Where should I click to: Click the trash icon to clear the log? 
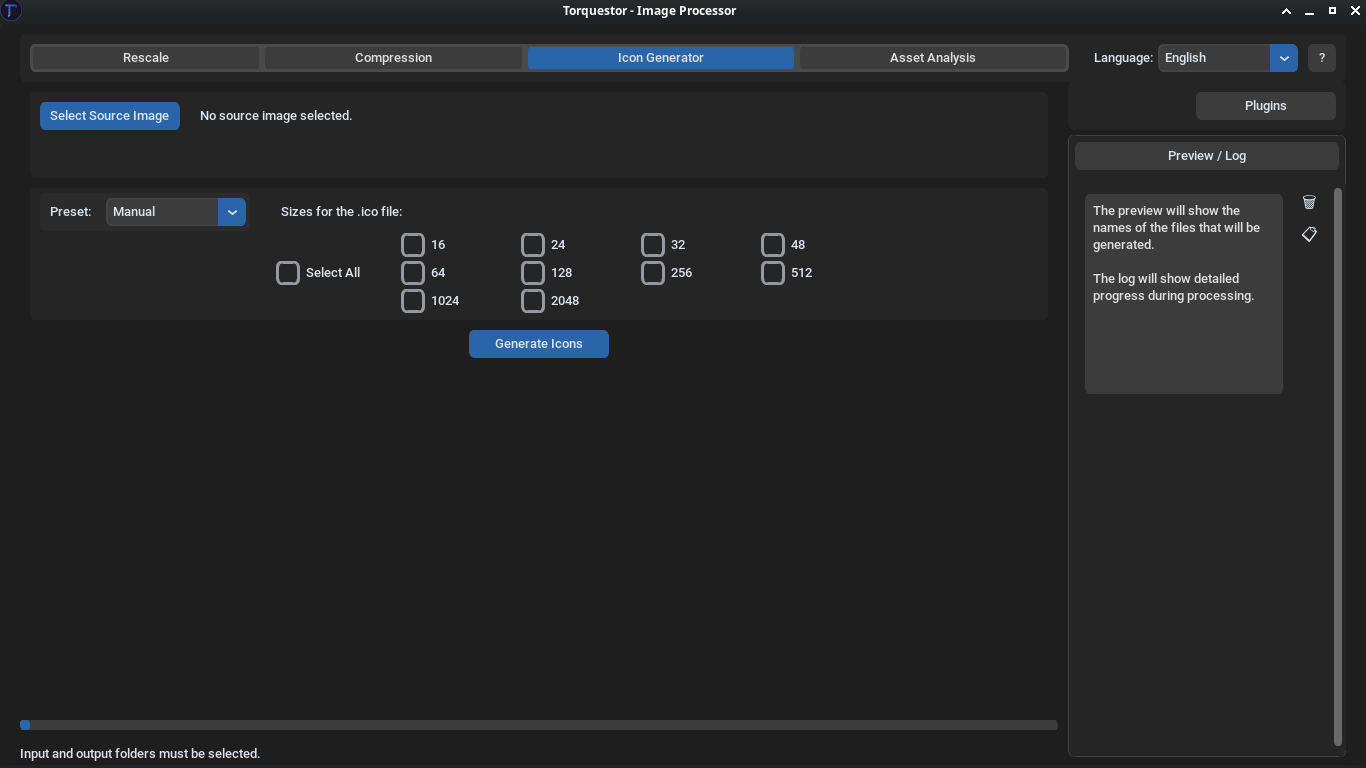pos(1309,202)
